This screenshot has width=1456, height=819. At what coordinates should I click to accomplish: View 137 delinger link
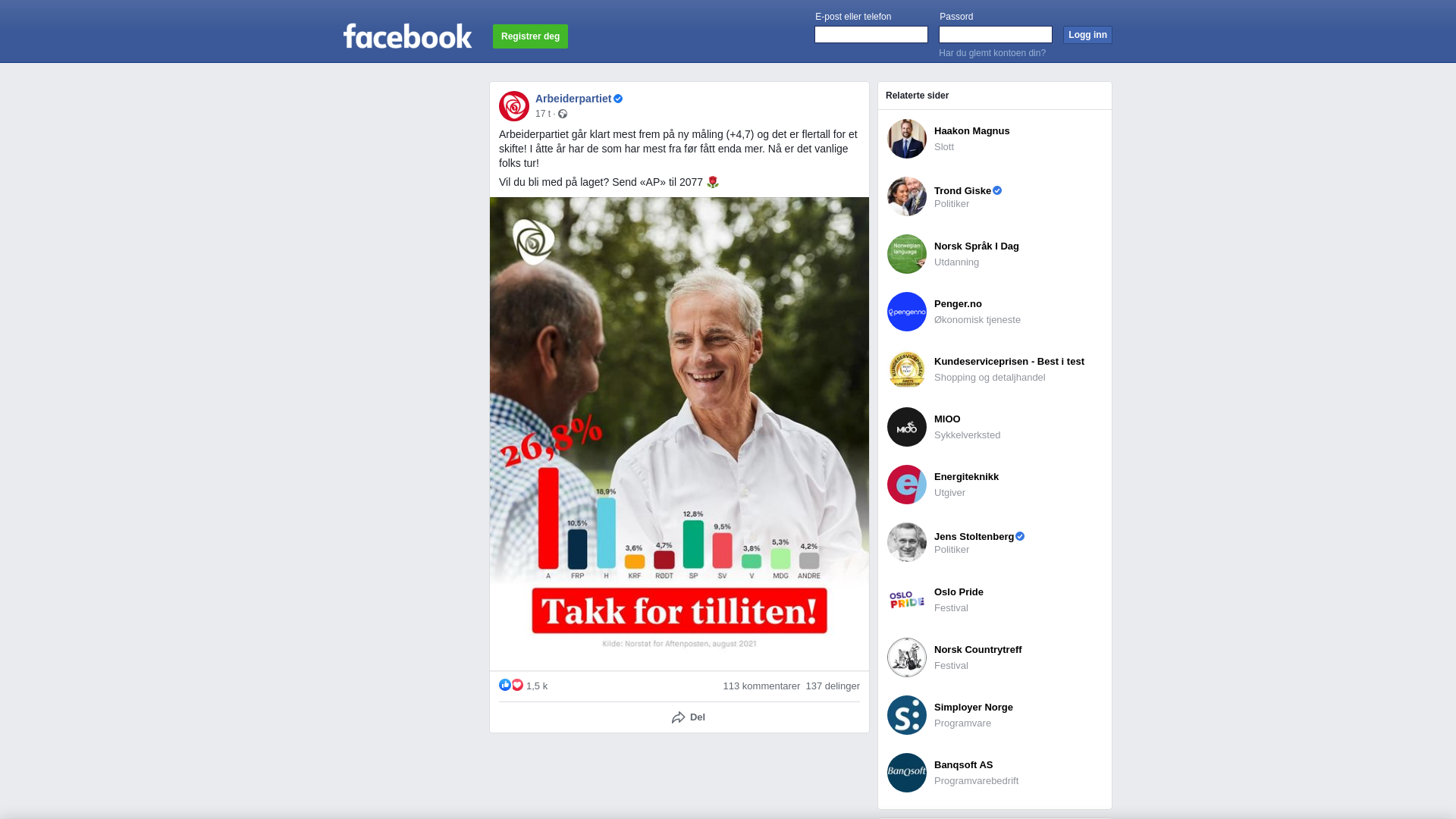(833, 686)
